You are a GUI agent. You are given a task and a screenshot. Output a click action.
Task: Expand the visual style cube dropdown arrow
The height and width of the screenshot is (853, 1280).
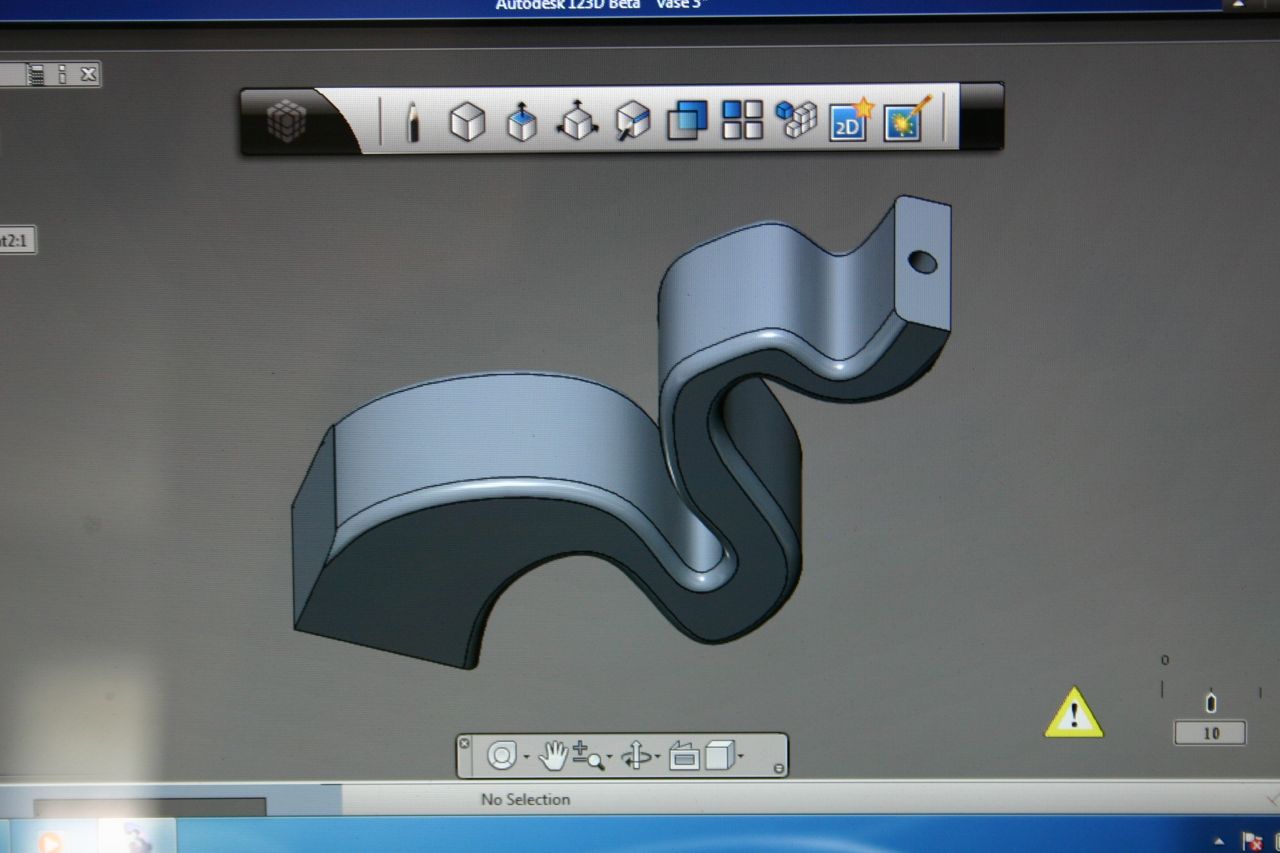[741, 759]
